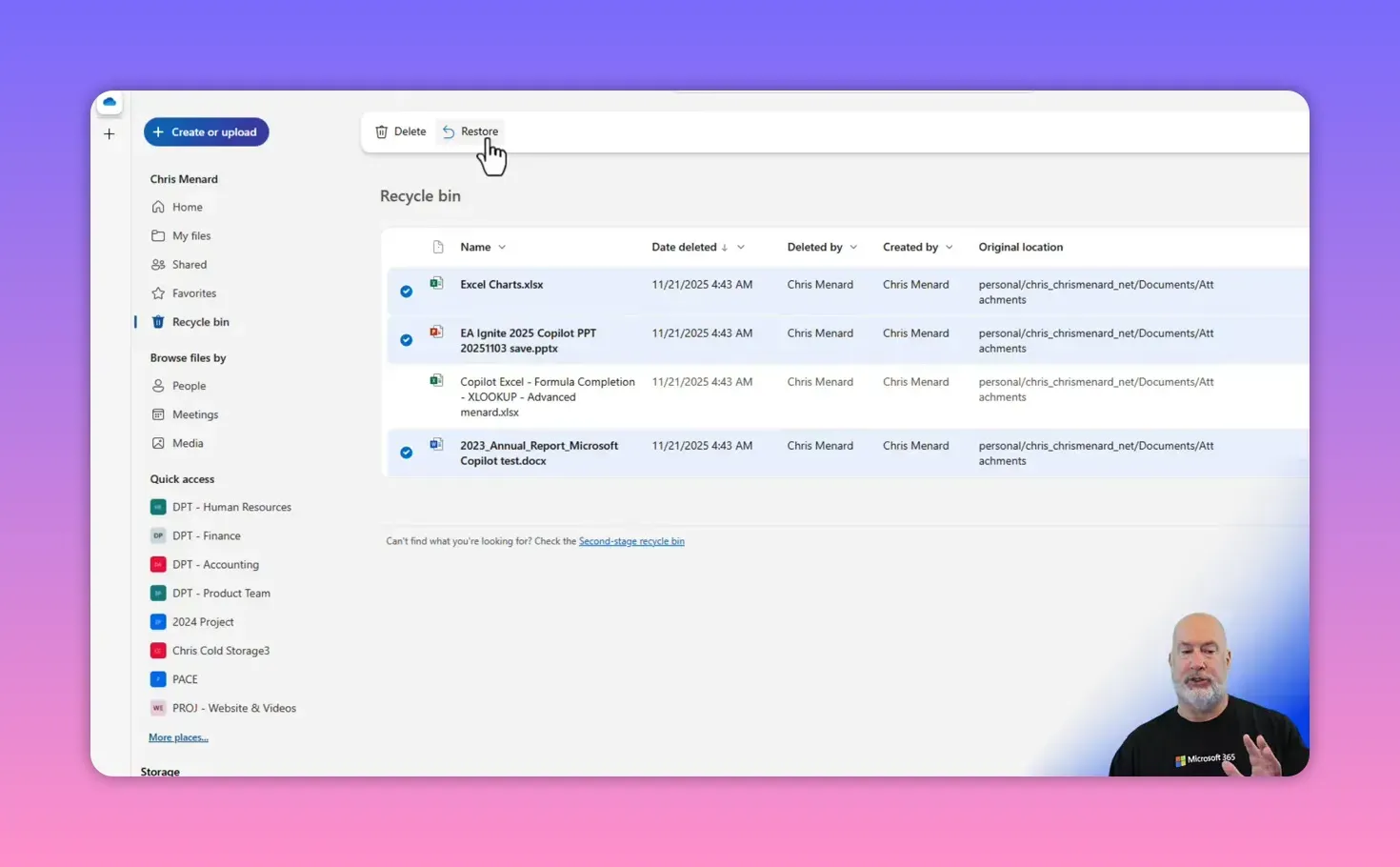Switch to the Shared section

(189, 264)
